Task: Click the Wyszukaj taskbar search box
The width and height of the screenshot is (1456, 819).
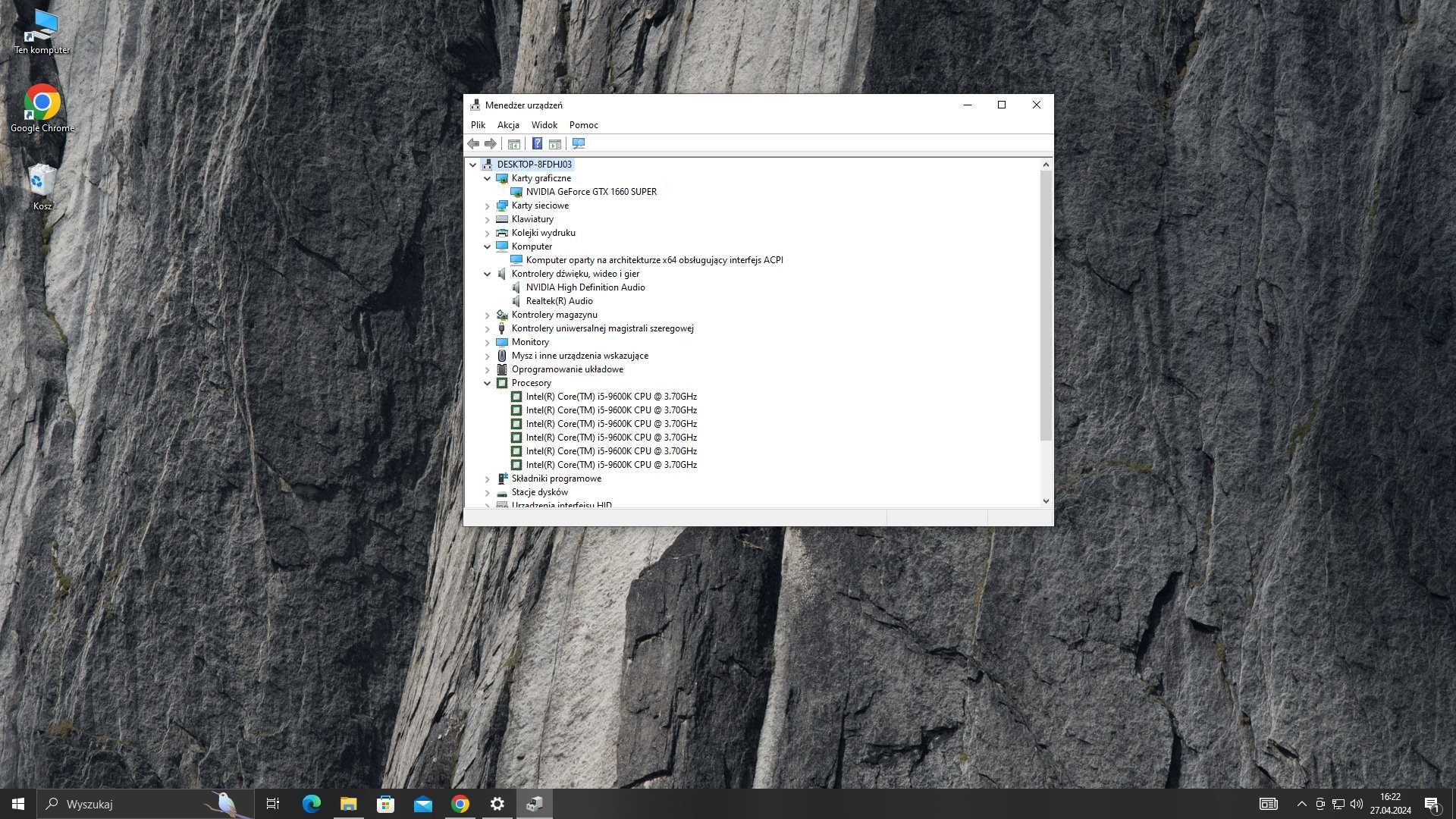Action: pos(145,804)
